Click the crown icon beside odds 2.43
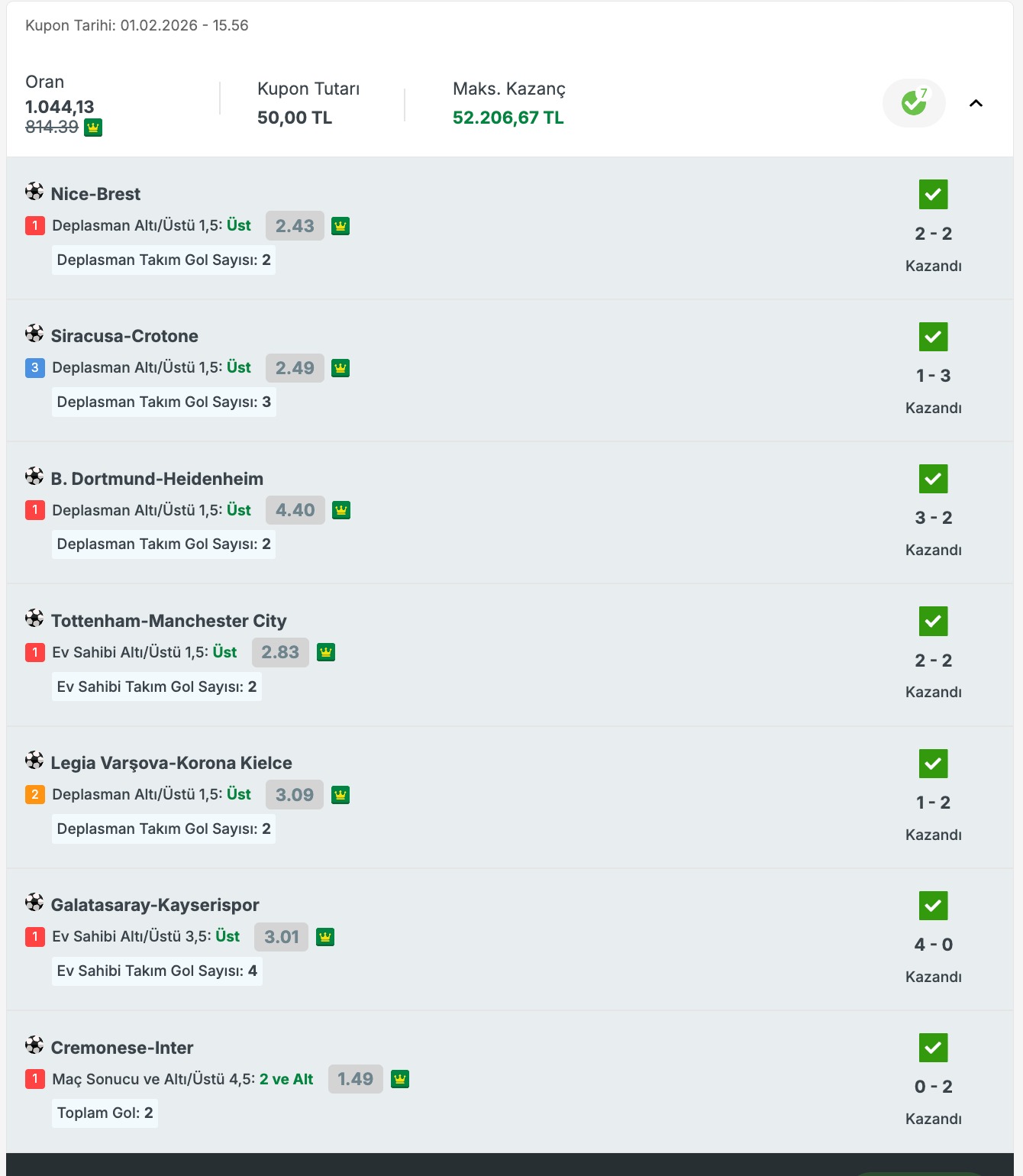 click(340, 226)
